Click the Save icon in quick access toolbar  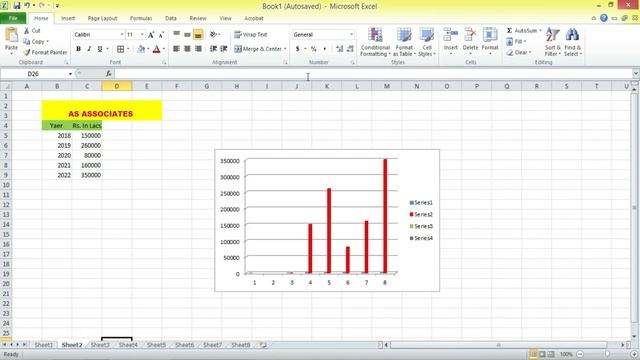(x=17, y=6)
